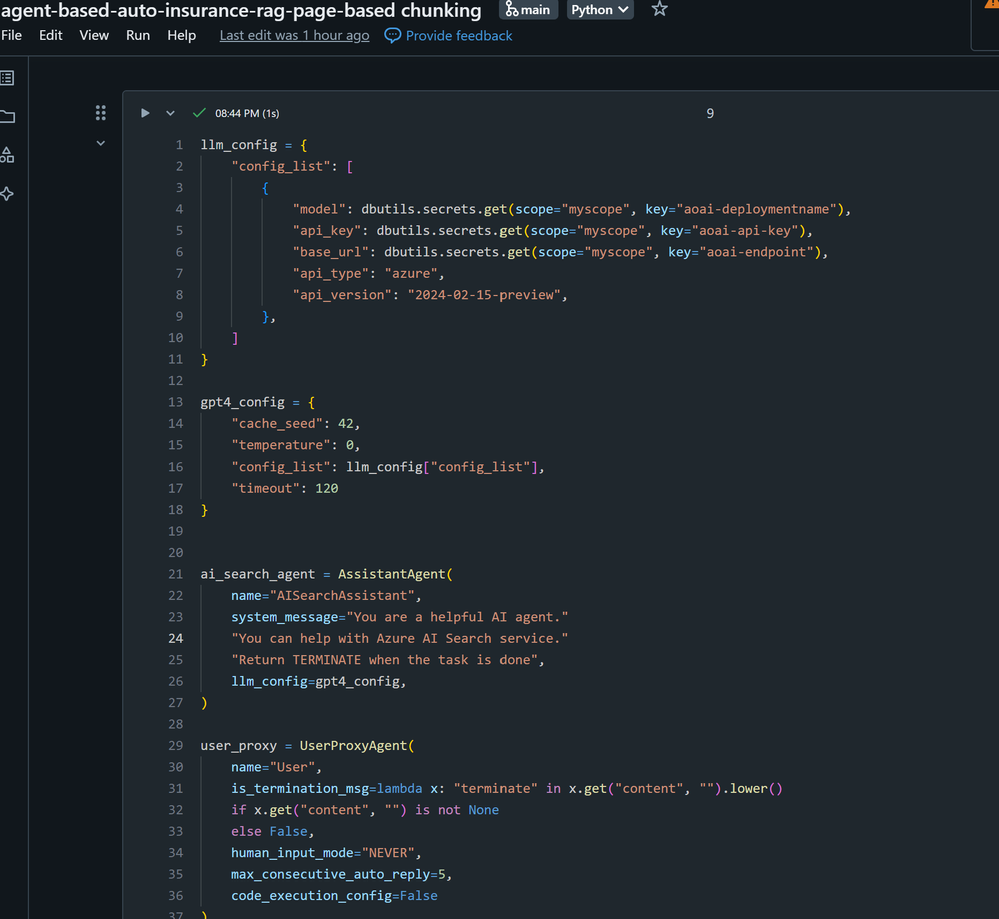Screen dimensions: 999x919
Task: Run the cell with the play icon
Action: (x=145, y=113)
